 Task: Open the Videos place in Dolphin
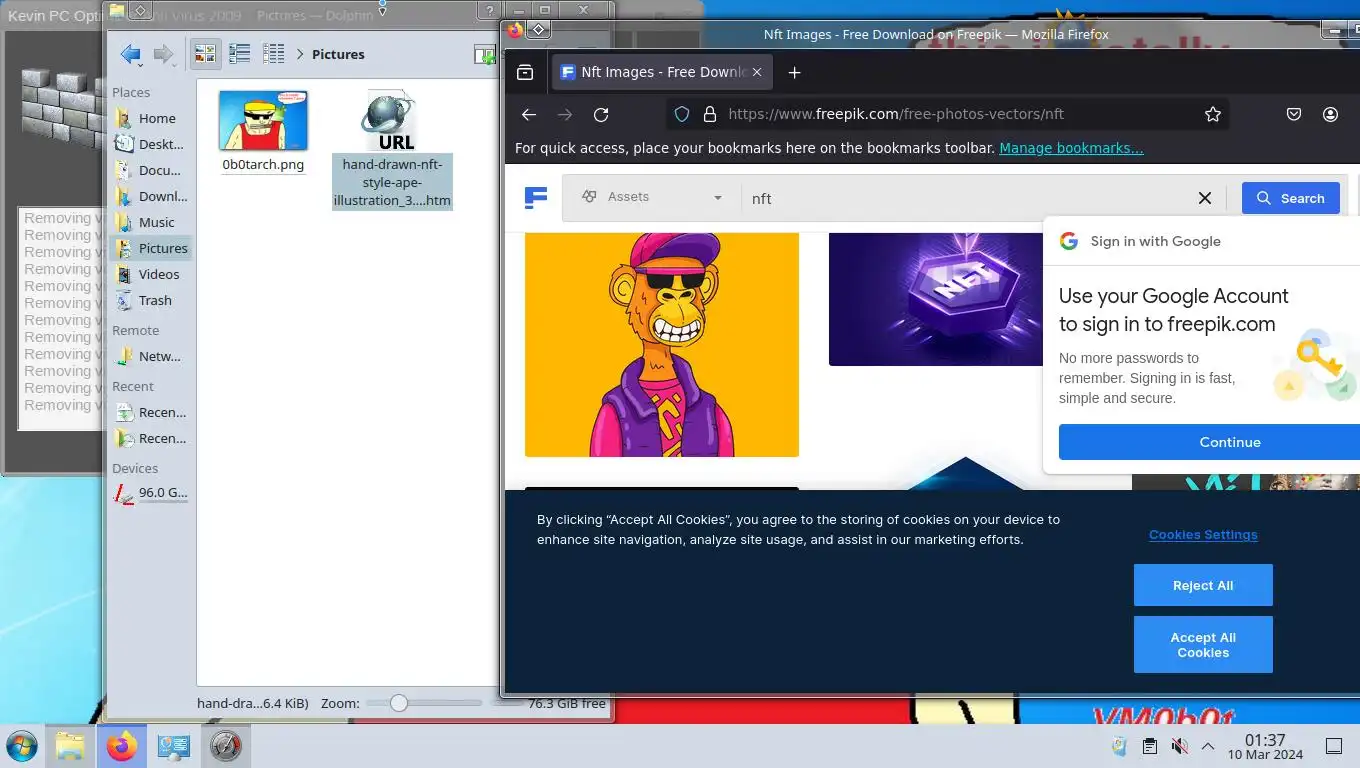tap(150, 274)
